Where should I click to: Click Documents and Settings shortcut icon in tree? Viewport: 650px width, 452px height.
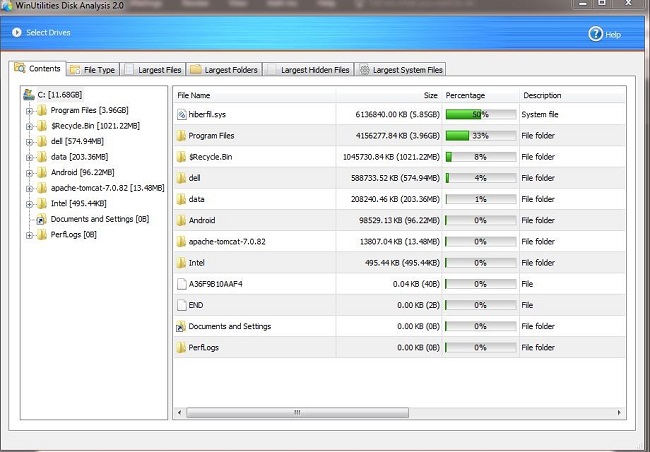41,219
